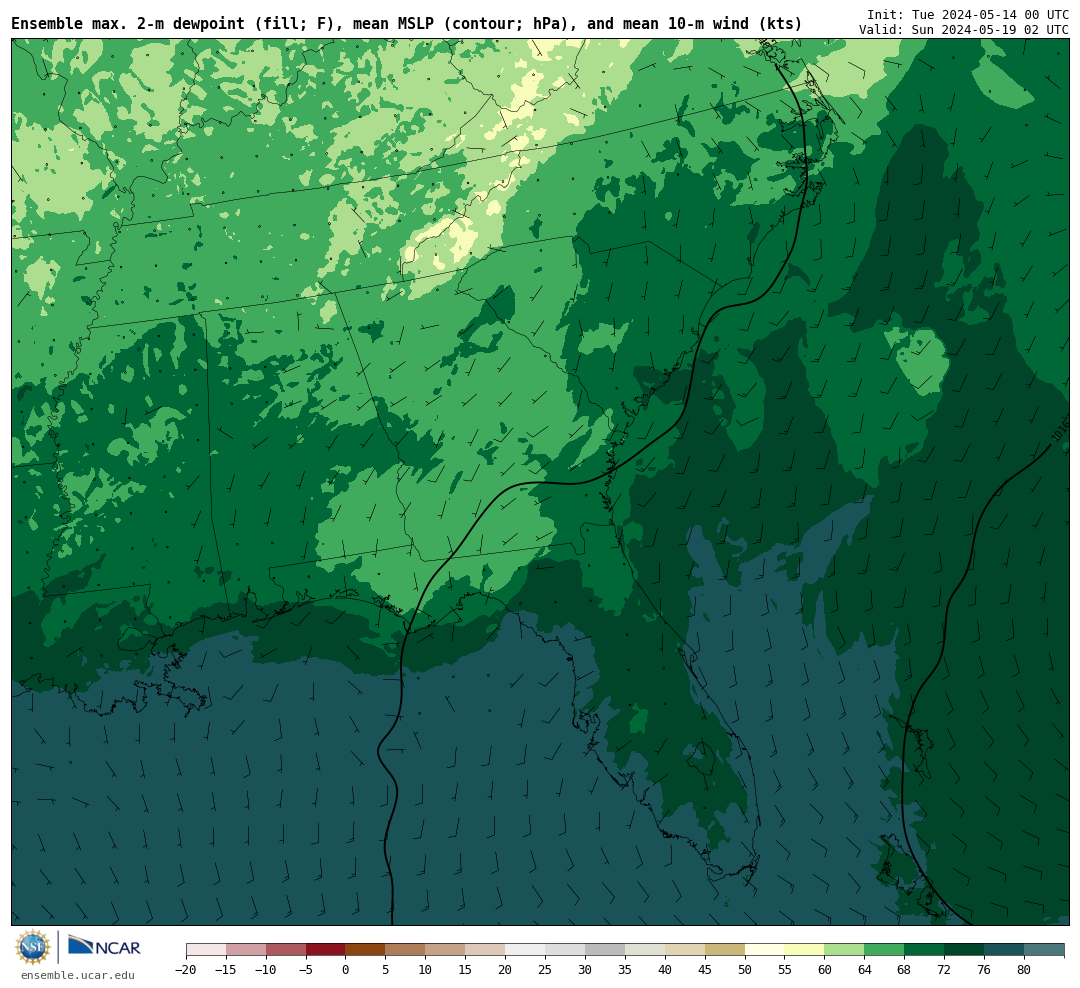This screenshot has height=988, width=1080.
Task: Pick the colorbar swatch between 5 and 10
Action: tap(406, 950)
